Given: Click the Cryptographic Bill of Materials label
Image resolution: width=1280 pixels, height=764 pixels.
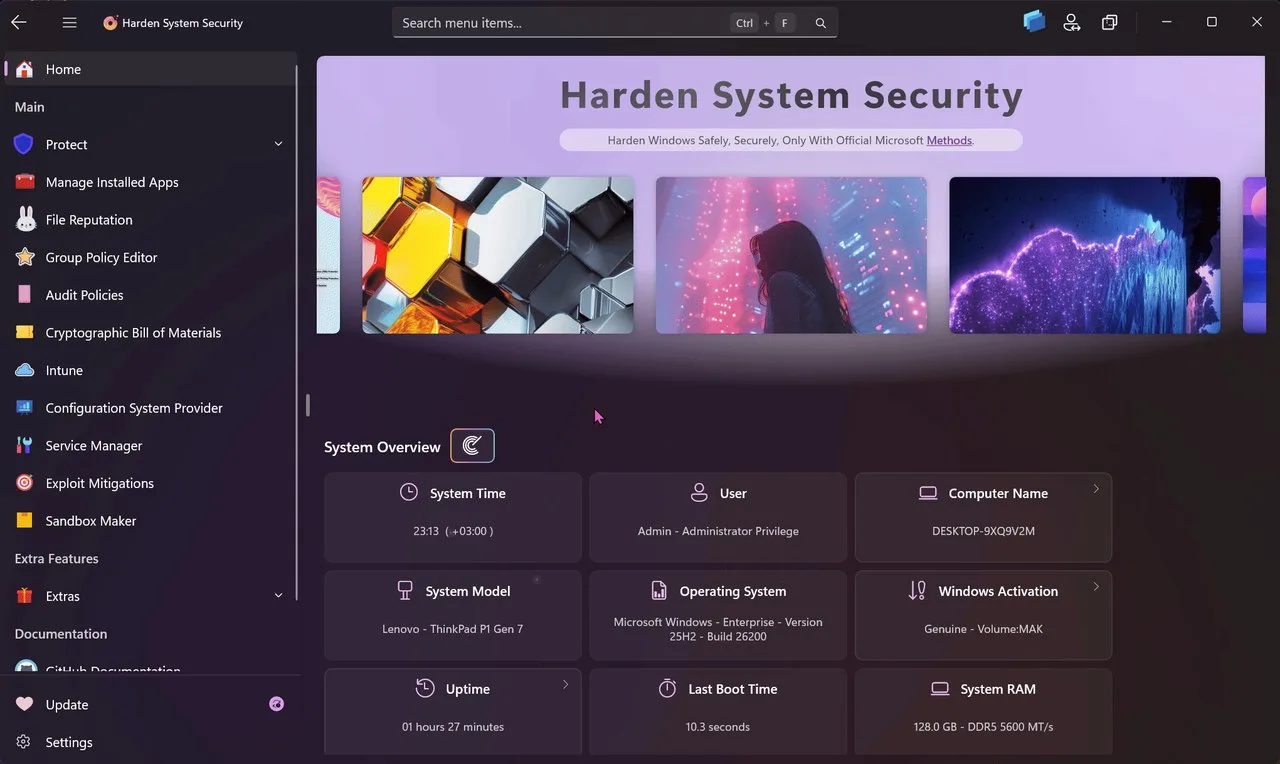Looking at the screenshot, I should tap(133, 333).
